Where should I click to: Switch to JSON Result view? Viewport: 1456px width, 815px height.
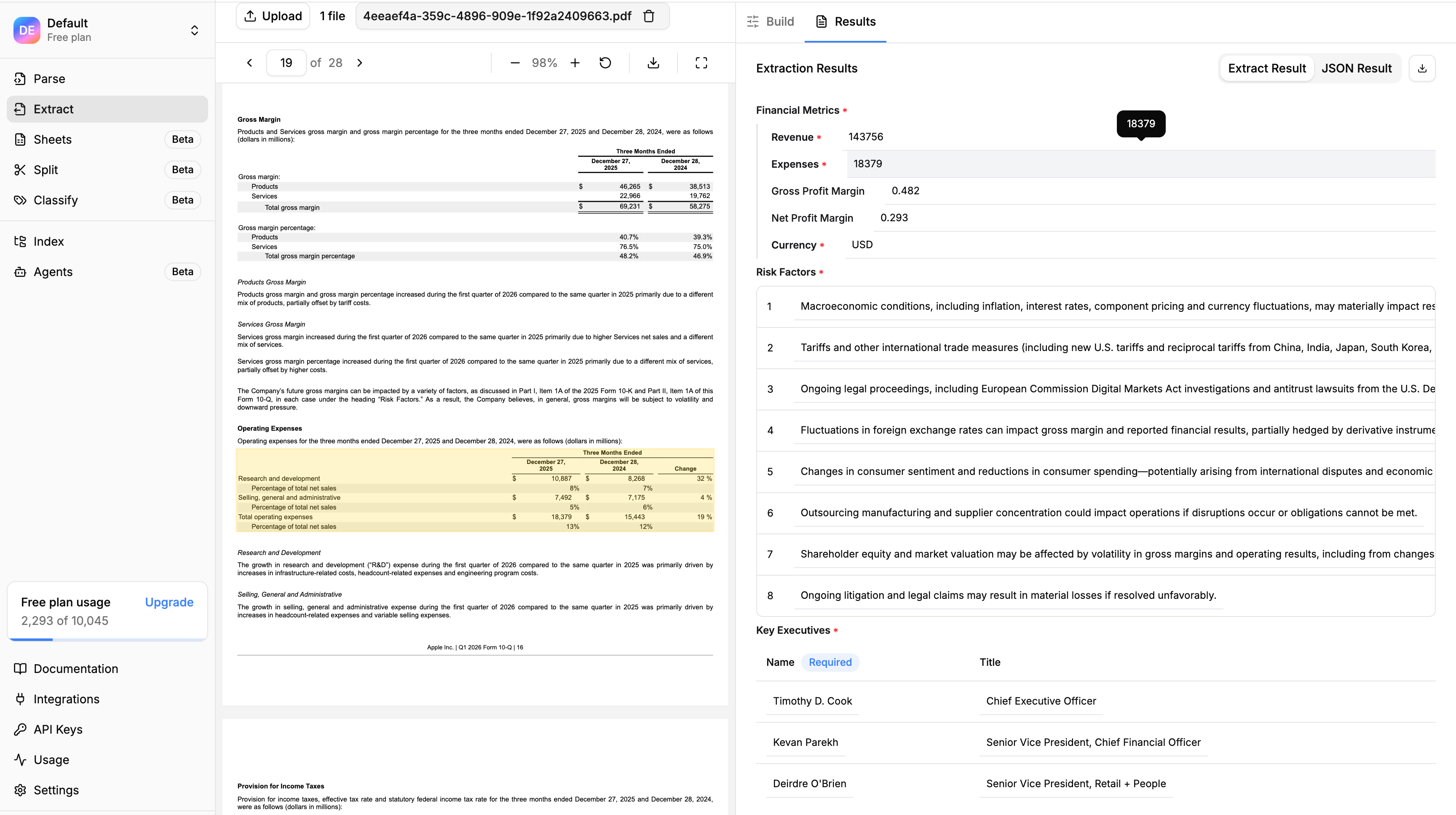coord(1356,68)
